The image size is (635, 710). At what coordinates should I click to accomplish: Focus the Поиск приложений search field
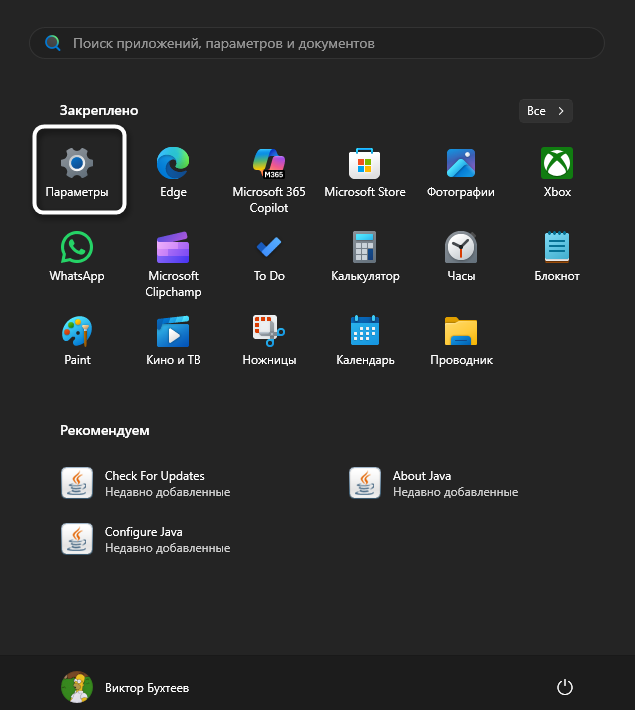[x=317, y=43]
